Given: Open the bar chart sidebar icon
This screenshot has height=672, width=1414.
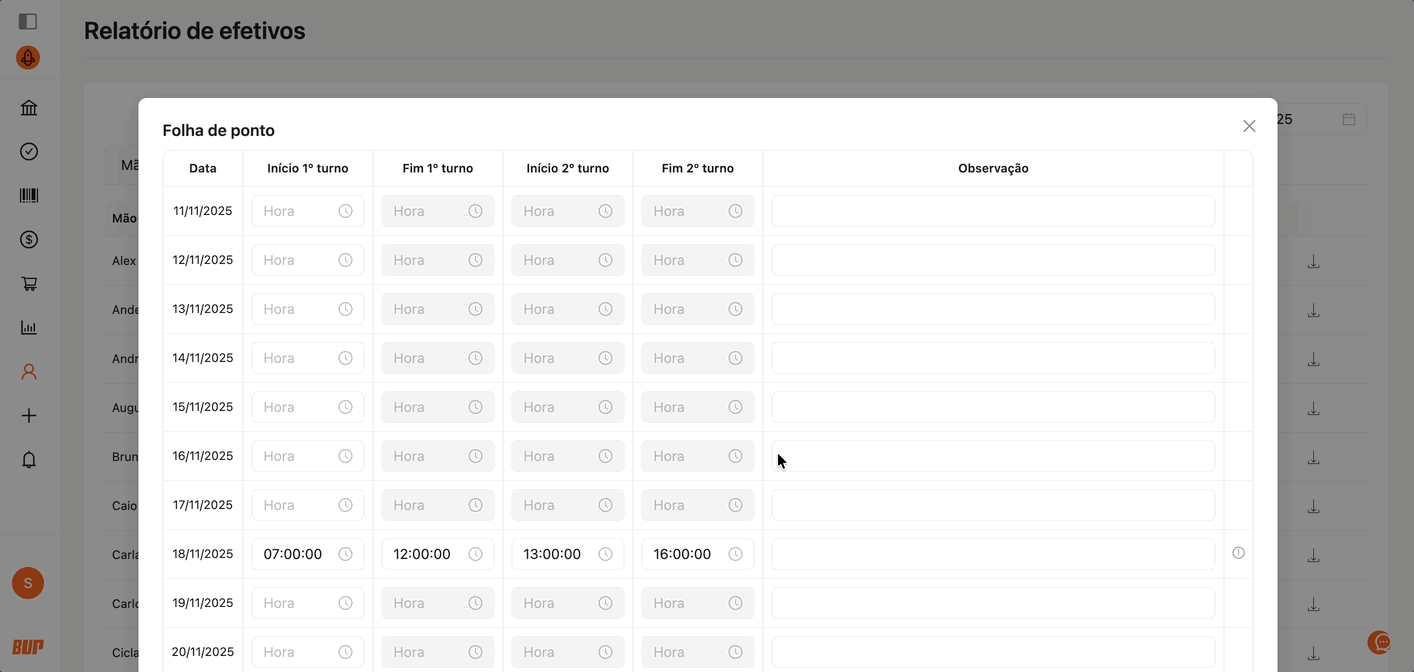Looking at the screenshot, I should (29, 328).
